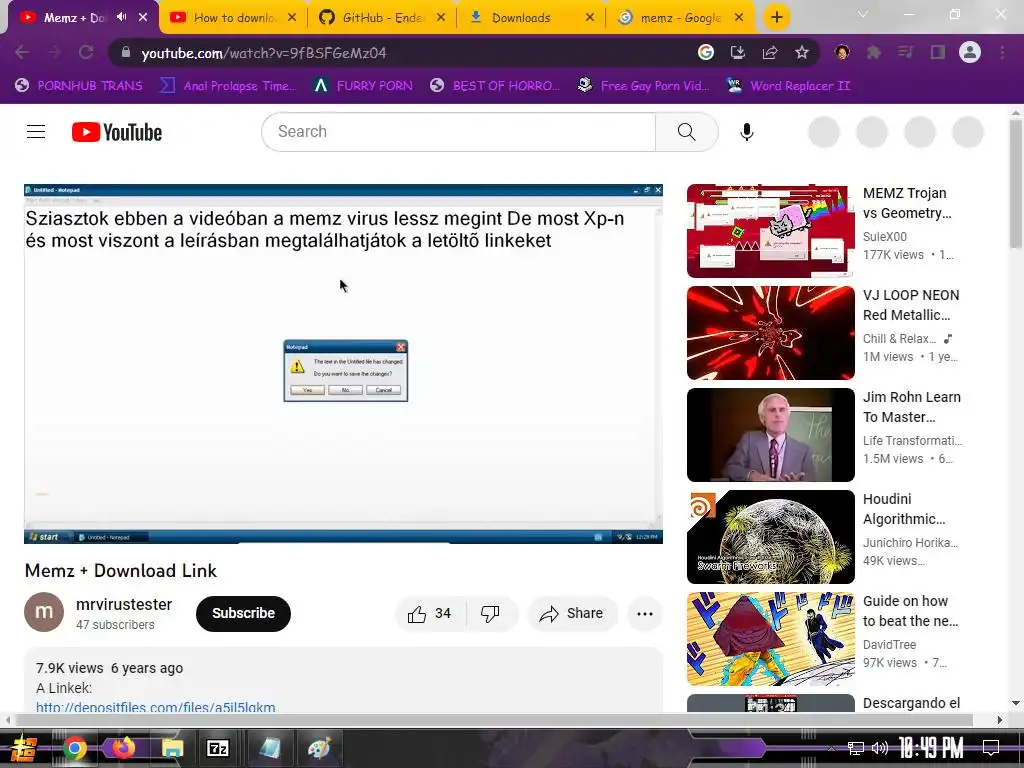Open the notification center icon
Image resolution: width=1024 pixels, height=768 pixels.
(x=991, y=748)
